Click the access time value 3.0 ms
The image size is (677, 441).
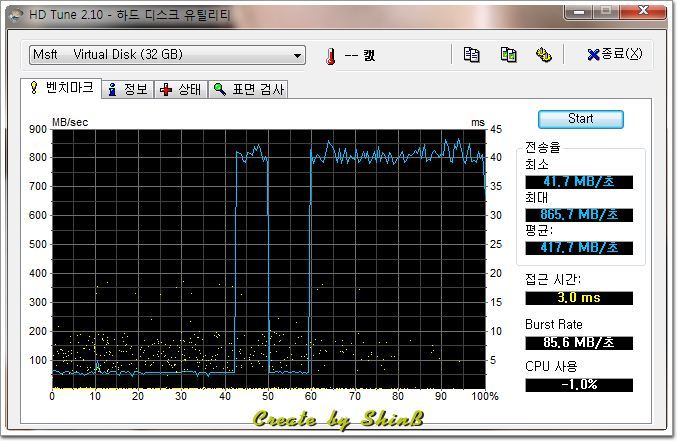579,298
